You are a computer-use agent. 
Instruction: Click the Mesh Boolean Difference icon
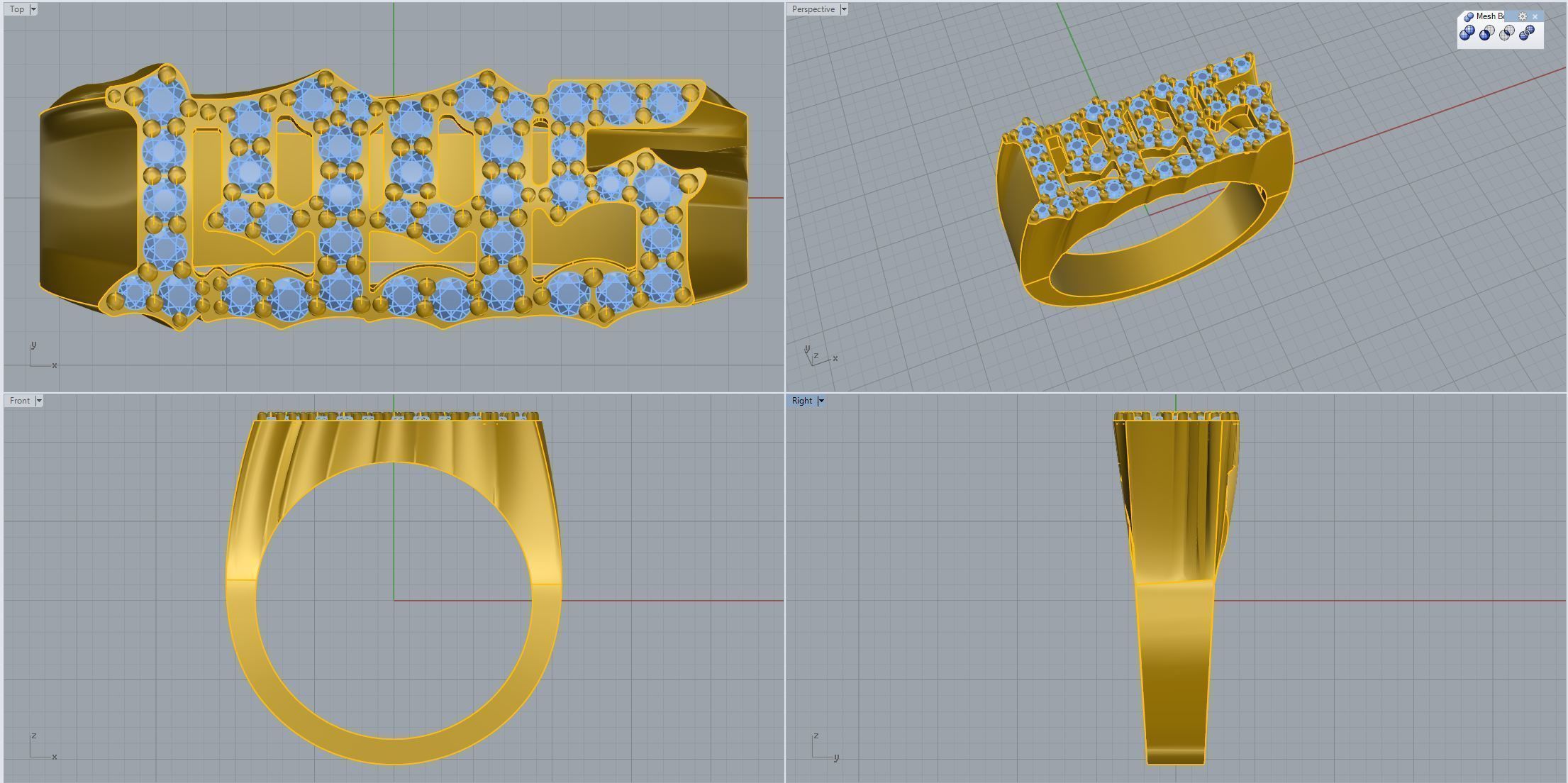(x=1487, y=33)
